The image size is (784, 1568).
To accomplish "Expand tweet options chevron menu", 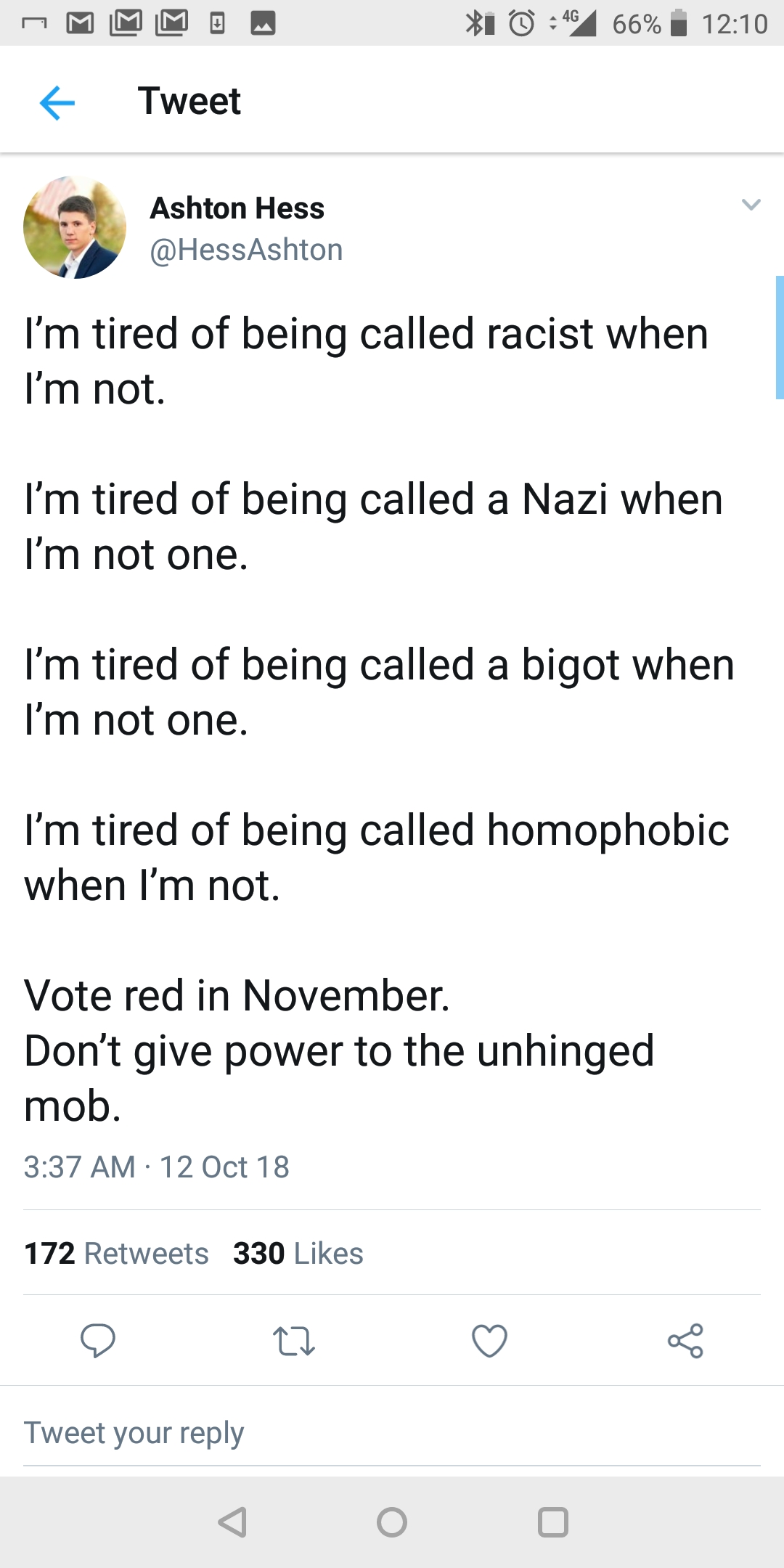I will click(751, 205).
